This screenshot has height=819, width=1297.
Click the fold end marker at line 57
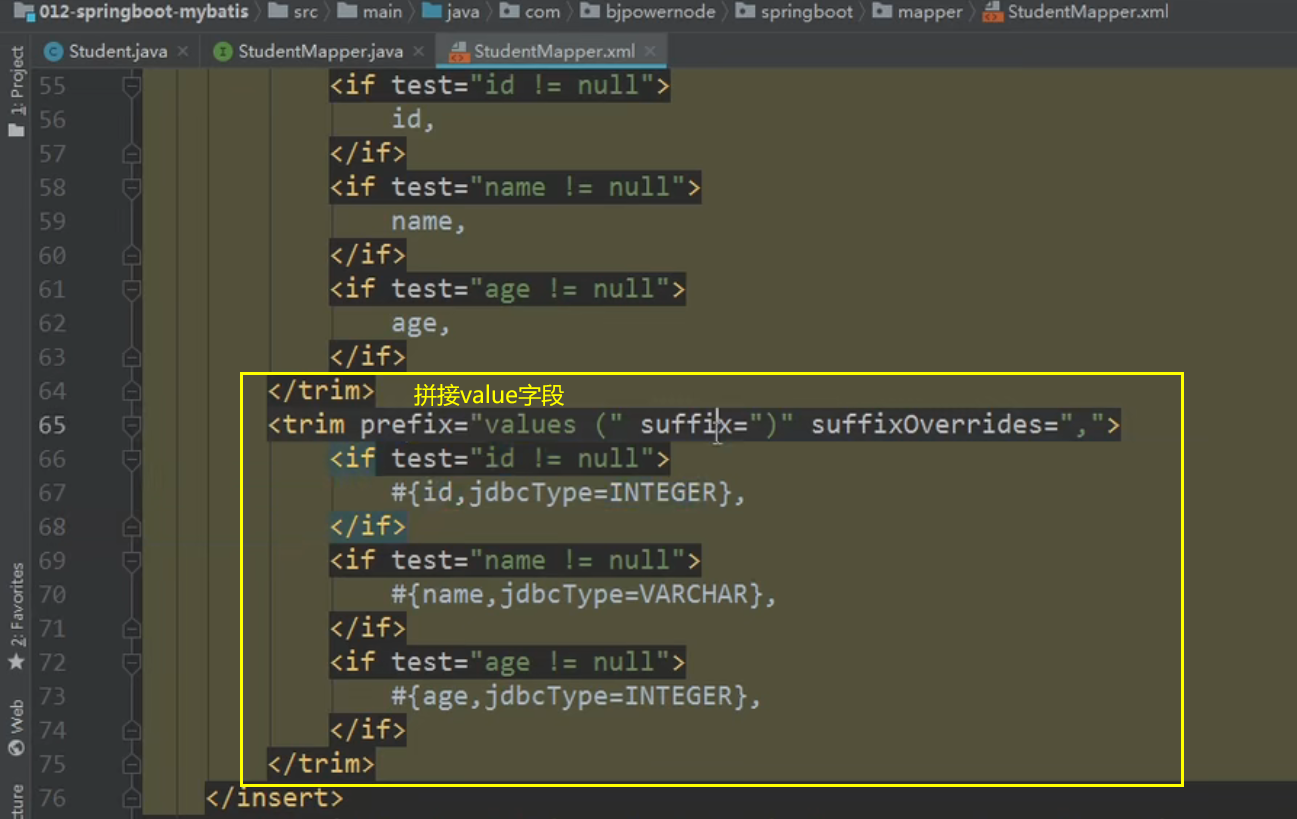[131, 154]
